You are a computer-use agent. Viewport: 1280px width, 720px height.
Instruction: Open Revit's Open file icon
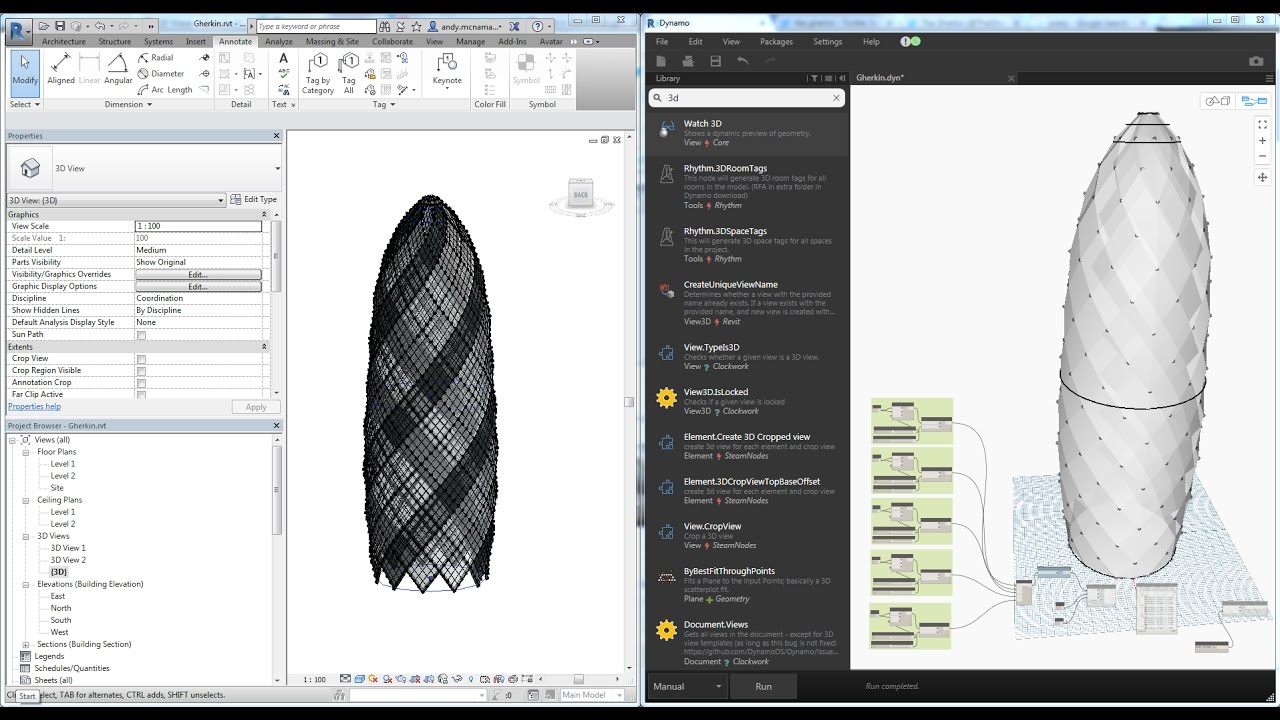tap(46, 26)
